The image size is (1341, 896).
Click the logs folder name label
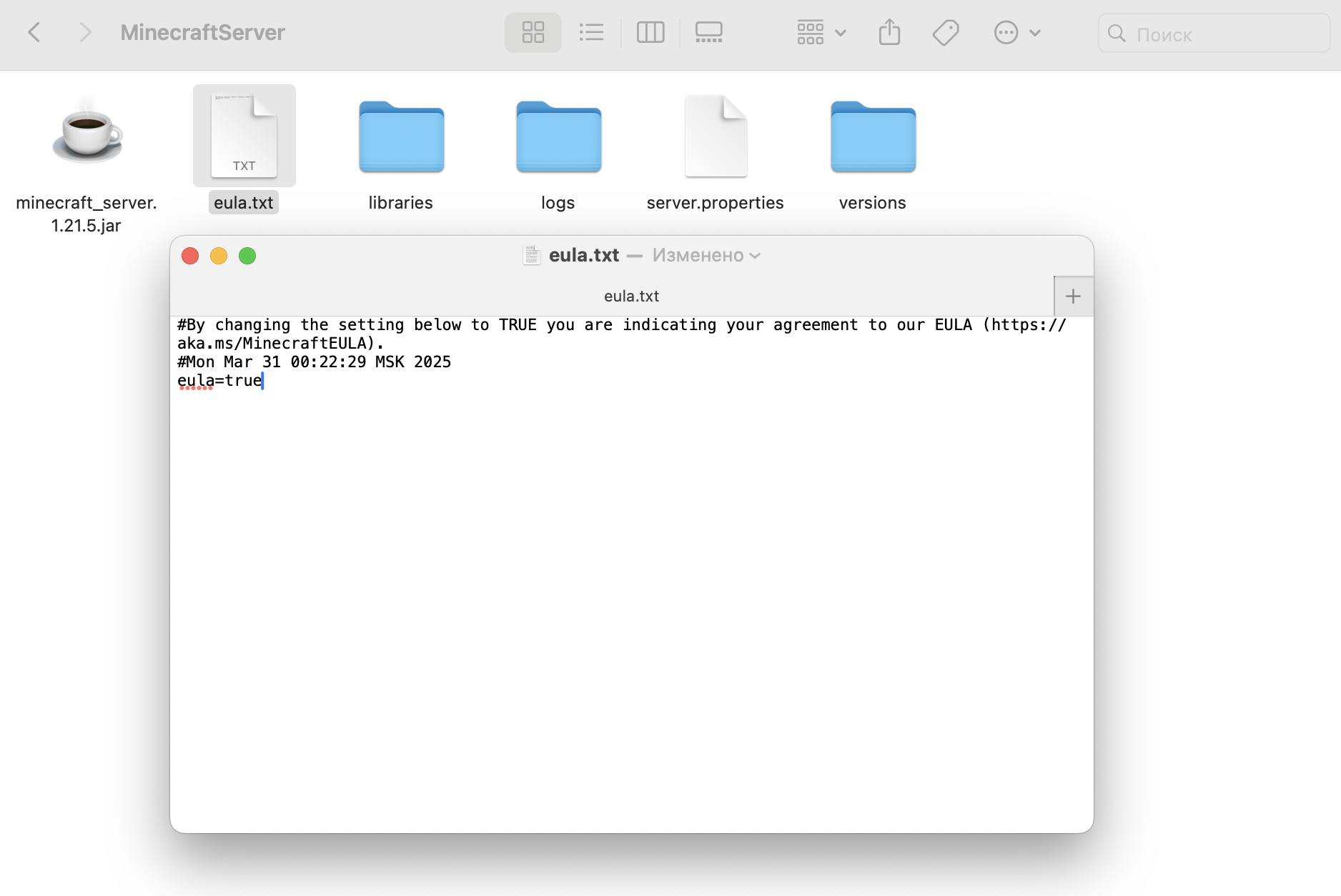click(x=558, y=203)
